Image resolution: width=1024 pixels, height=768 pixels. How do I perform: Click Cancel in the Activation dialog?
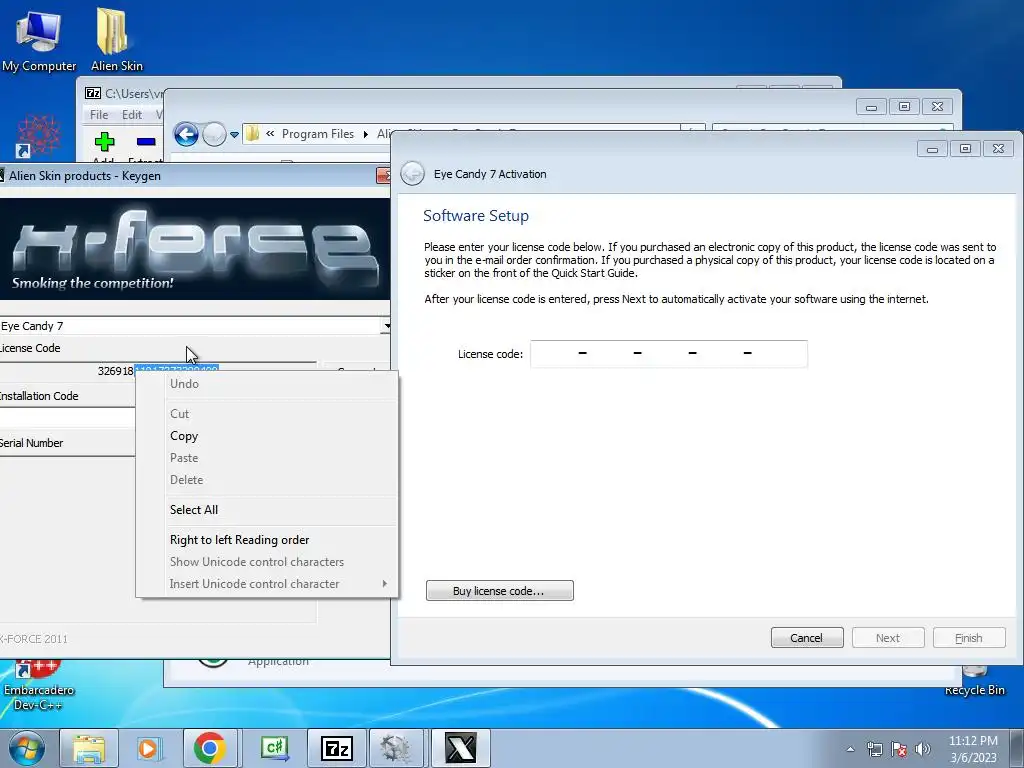click(x=807, y=637)
